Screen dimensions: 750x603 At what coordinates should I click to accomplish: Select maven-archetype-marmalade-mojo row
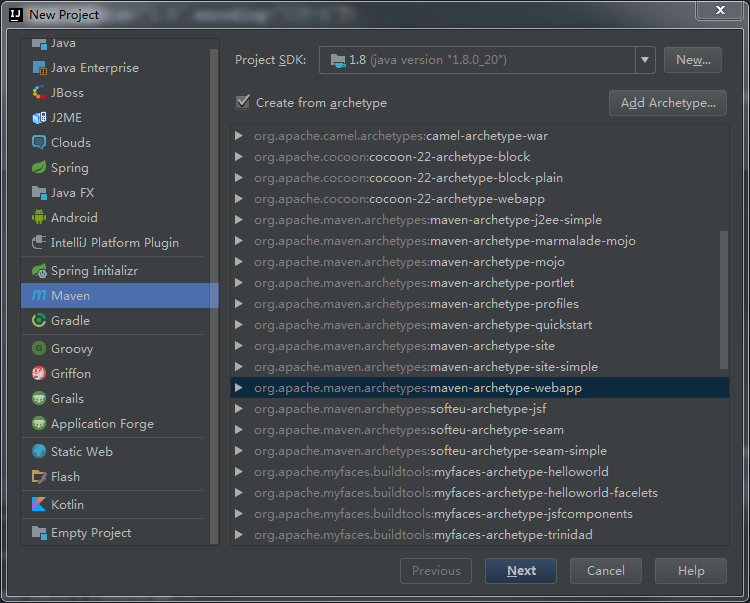point(480,241)
